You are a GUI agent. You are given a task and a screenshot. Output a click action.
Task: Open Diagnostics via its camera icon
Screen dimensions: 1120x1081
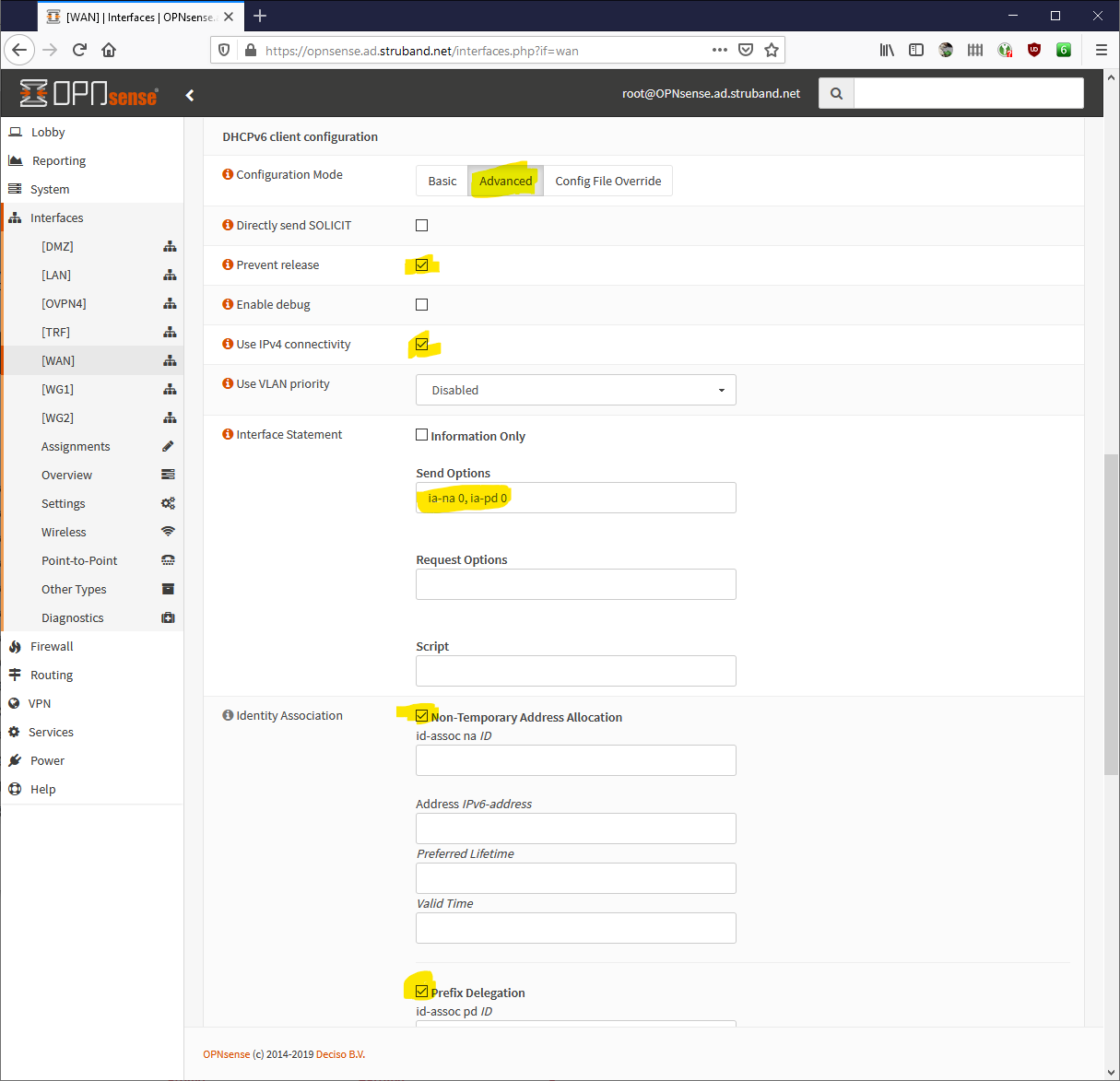(167, 617)
